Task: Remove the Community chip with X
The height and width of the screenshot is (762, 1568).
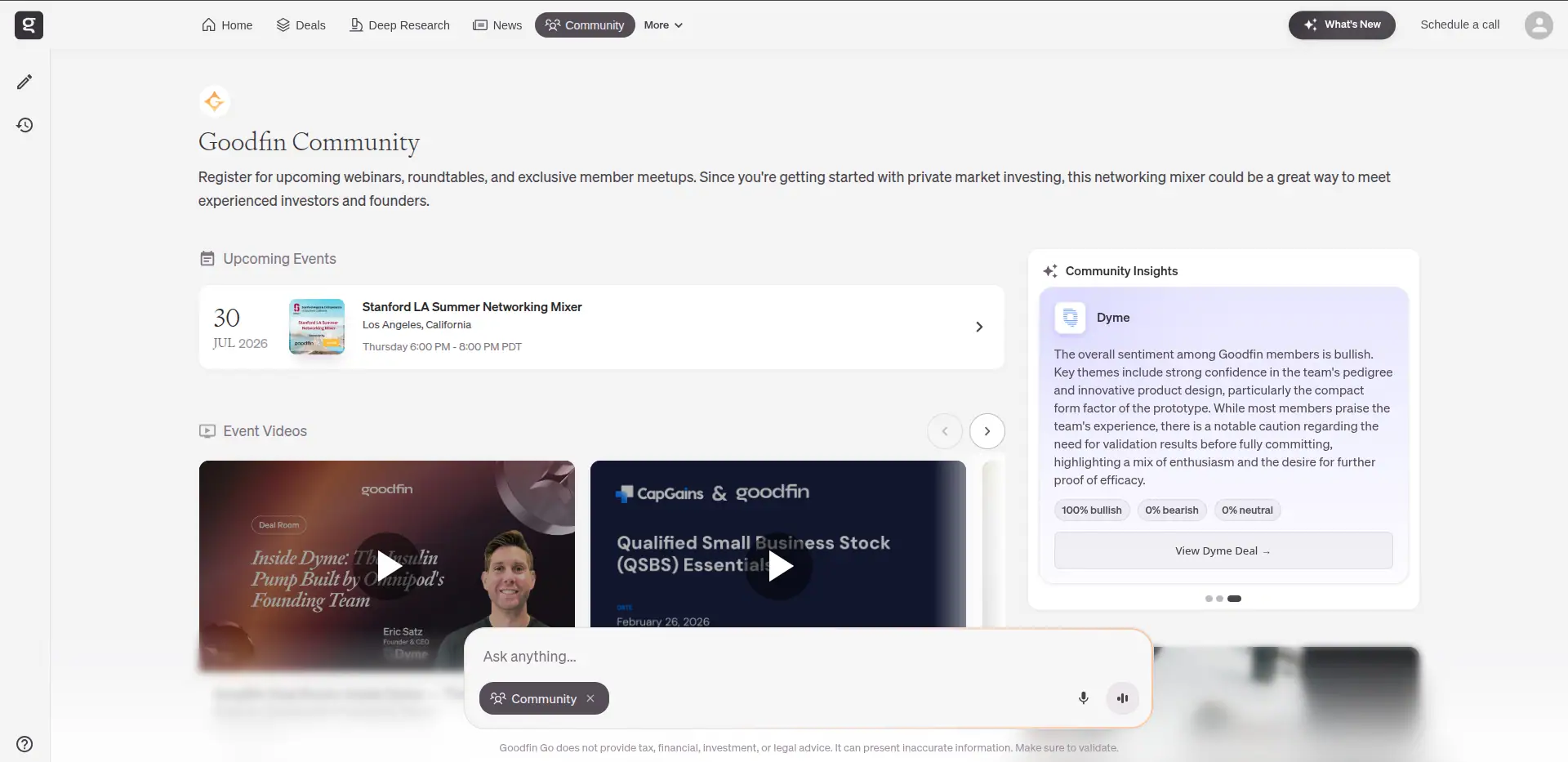Action: tap(590, 698)
